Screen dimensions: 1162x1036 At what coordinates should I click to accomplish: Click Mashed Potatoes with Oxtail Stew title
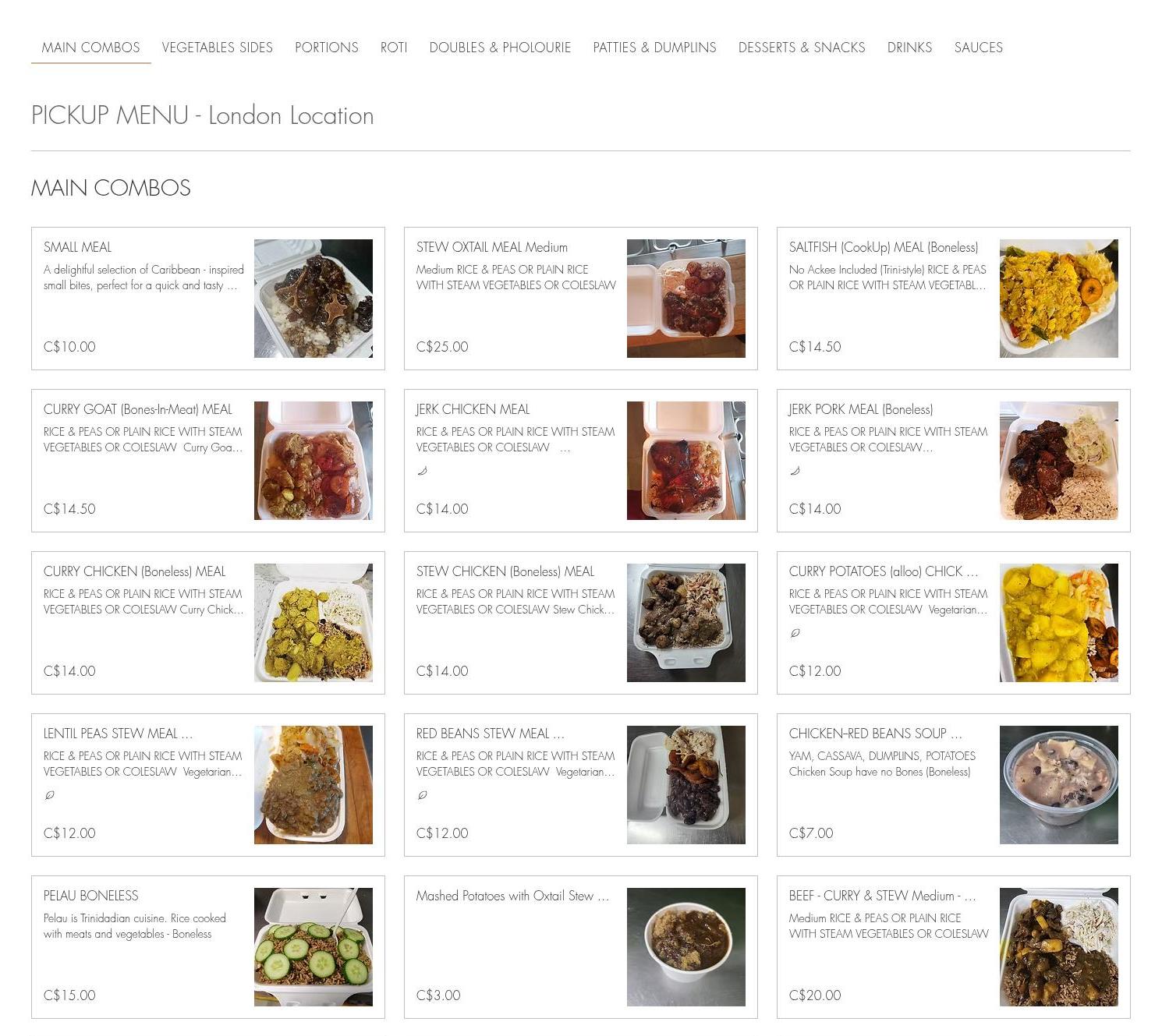pyautogui.click(x=512, y=896)
